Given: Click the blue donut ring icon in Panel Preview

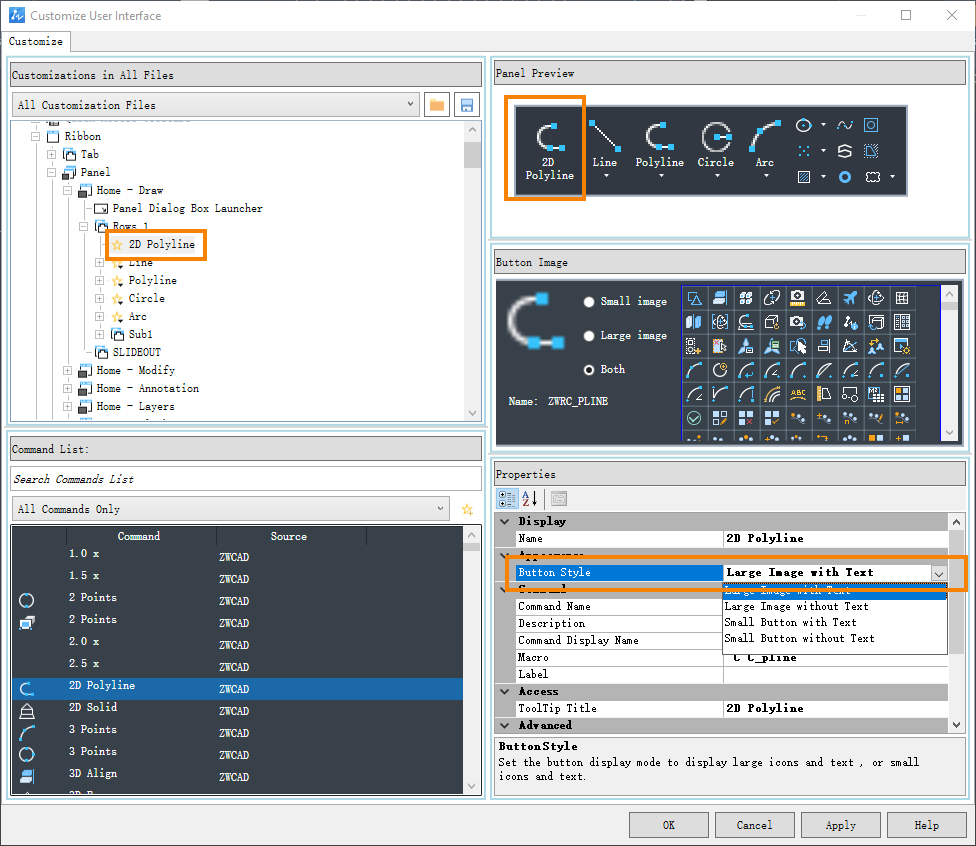Looking at the screenshot, I should [x=845, y=177].
